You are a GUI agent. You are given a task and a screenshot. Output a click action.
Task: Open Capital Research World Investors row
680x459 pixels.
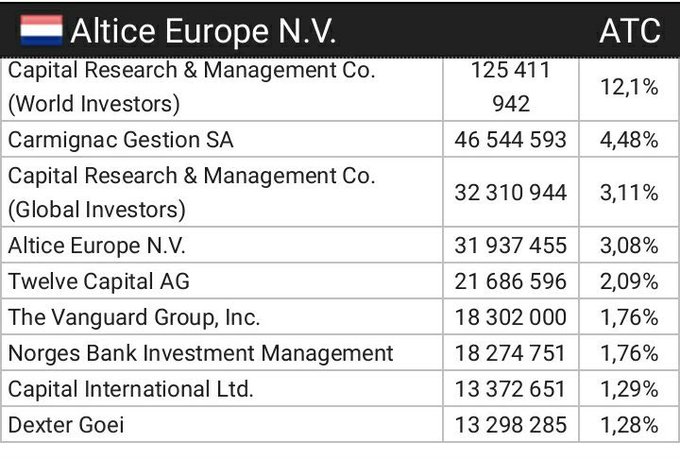click(191, 87)
